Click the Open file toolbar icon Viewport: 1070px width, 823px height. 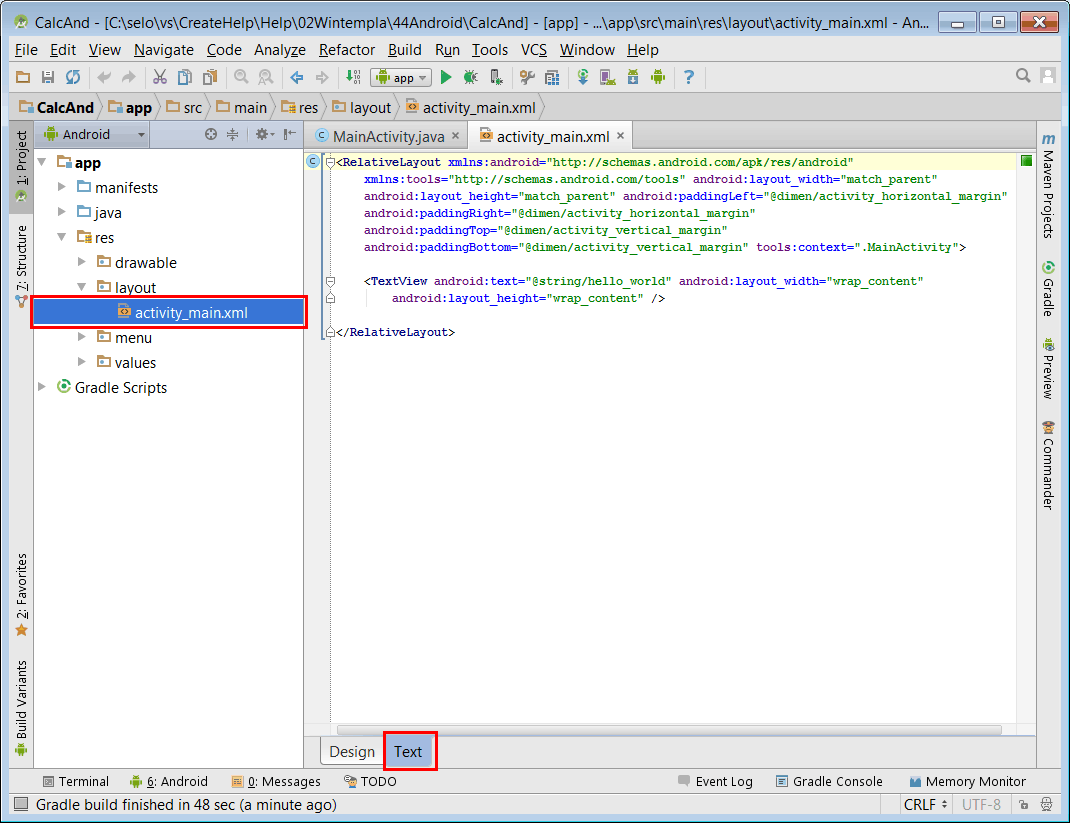pyautogui.click(x=23, y=77)
